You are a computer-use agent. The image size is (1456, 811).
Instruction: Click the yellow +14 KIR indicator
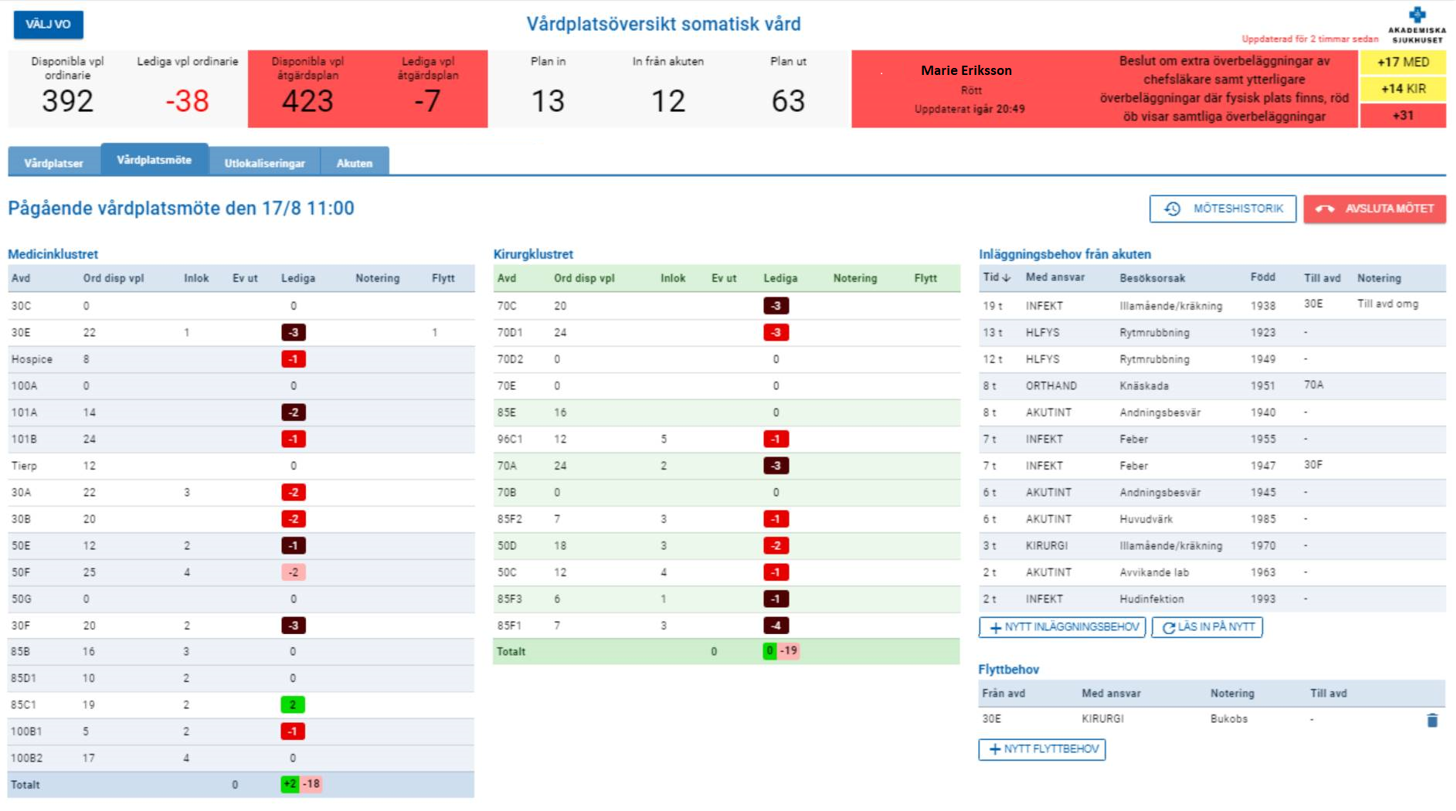coord(1405,89)
